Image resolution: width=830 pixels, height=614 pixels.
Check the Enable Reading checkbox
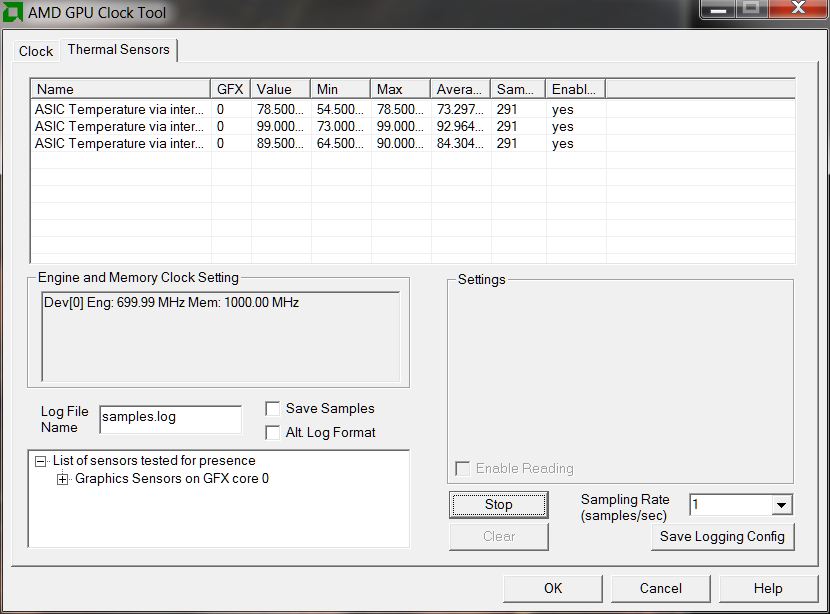point(462,468)
